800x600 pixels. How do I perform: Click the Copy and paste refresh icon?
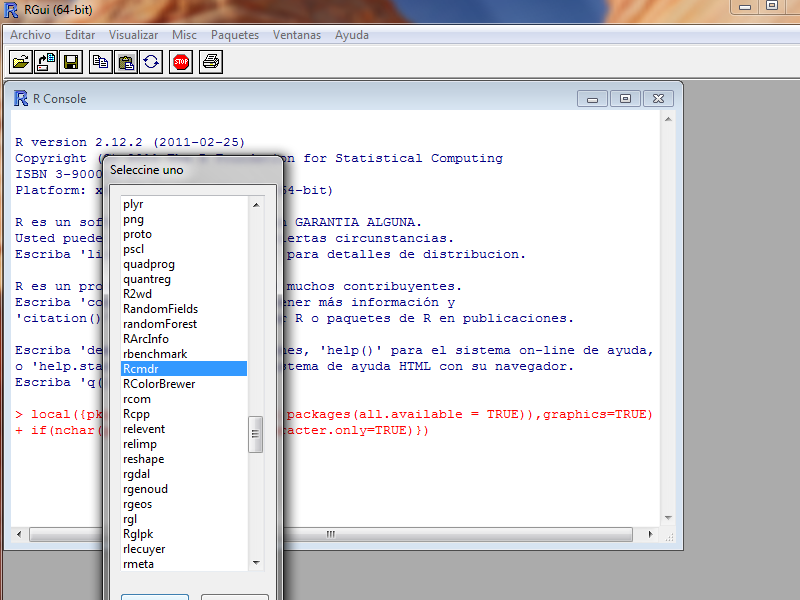tap(151, 62)
